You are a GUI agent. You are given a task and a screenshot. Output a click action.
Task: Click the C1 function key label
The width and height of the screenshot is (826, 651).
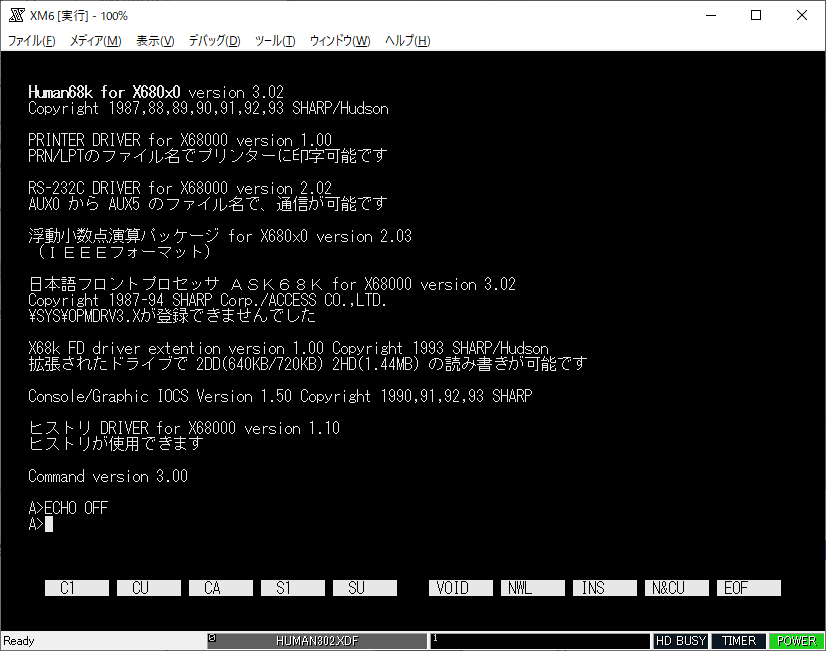click(77, 588)
